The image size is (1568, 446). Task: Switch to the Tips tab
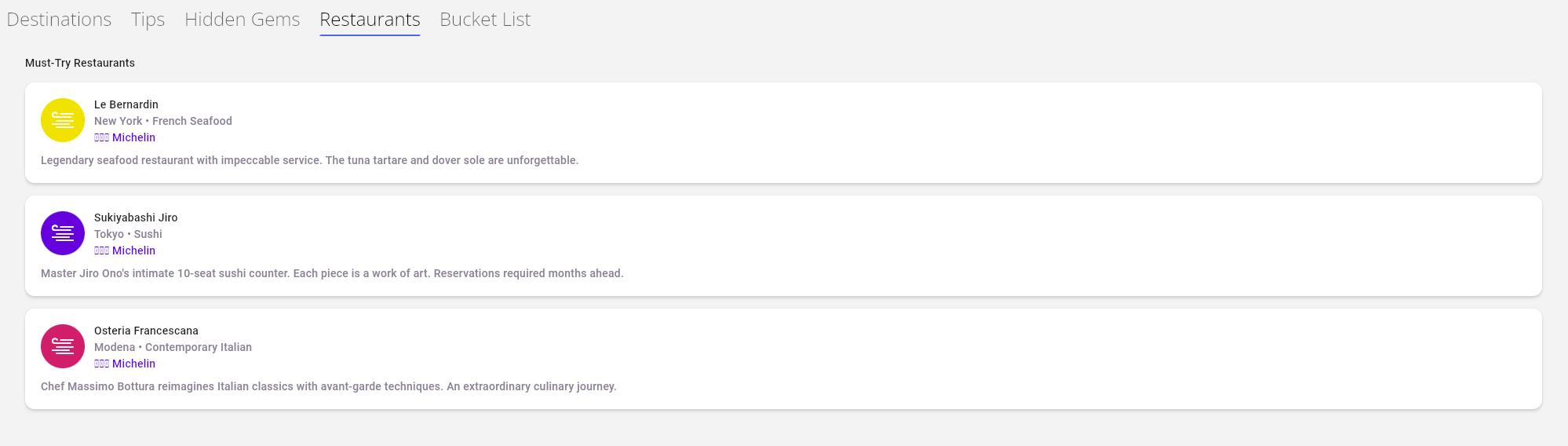coord(148,20)
